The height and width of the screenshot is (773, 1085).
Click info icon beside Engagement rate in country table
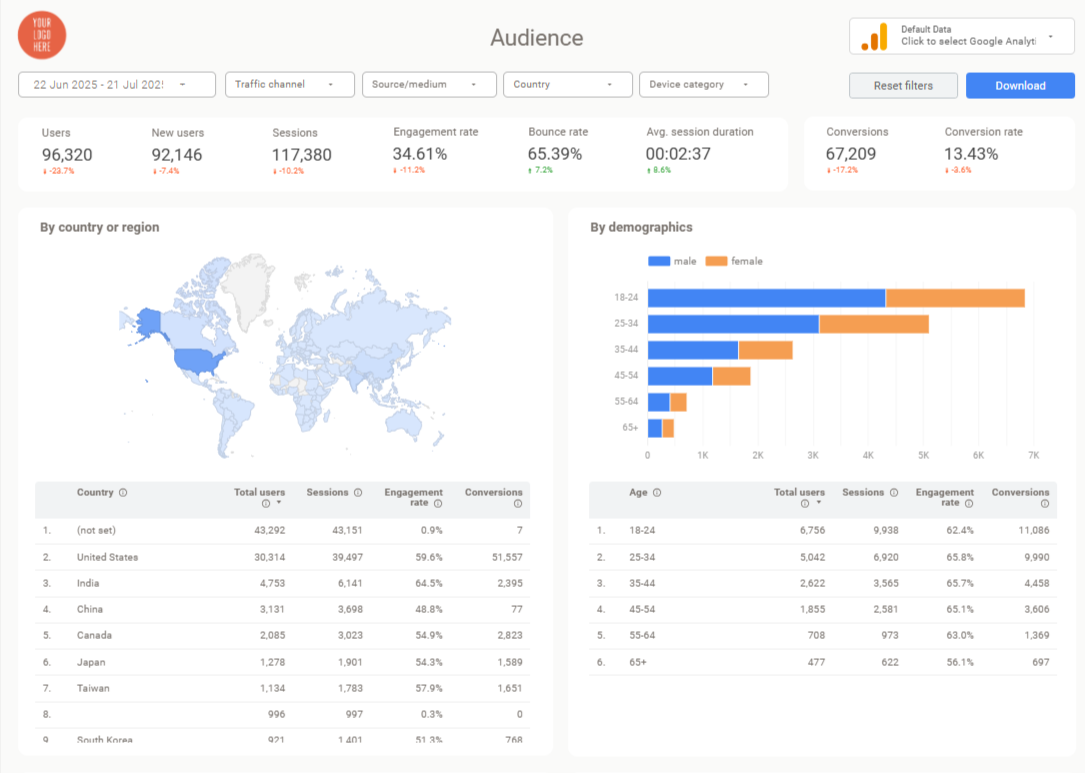(x=438, y=504)
